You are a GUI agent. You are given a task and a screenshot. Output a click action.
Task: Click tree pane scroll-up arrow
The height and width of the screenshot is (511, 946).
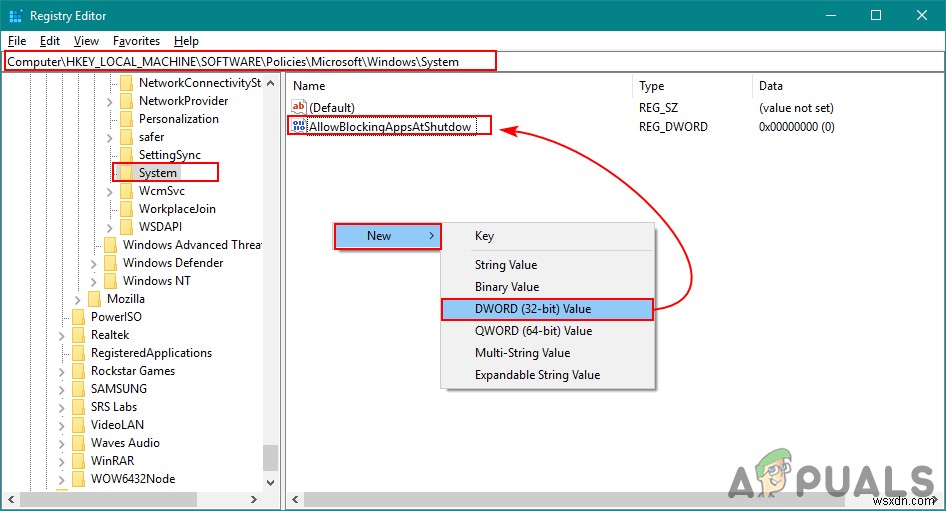270,83
